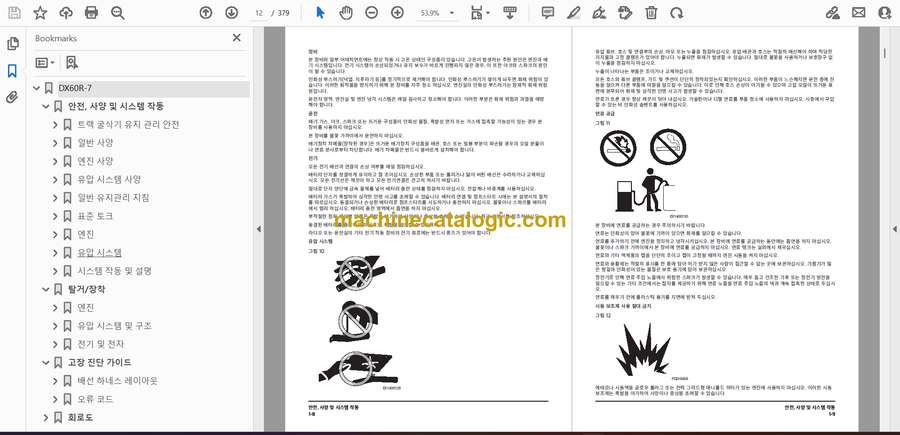Rotate the page with rotate icon
The image size is (900, 435).
tap(677, 13)
